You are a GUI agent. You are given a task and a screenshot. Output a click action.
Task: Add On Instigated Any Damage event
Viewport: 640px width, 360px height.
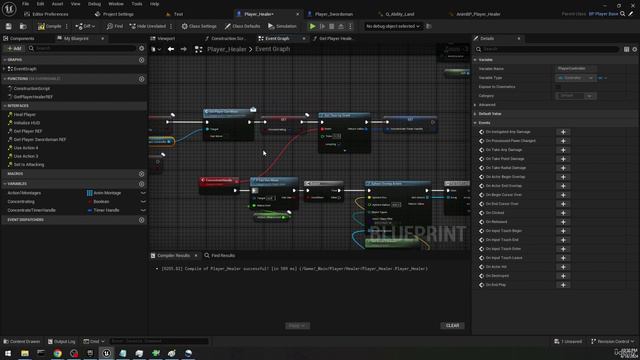coord(563,132)
